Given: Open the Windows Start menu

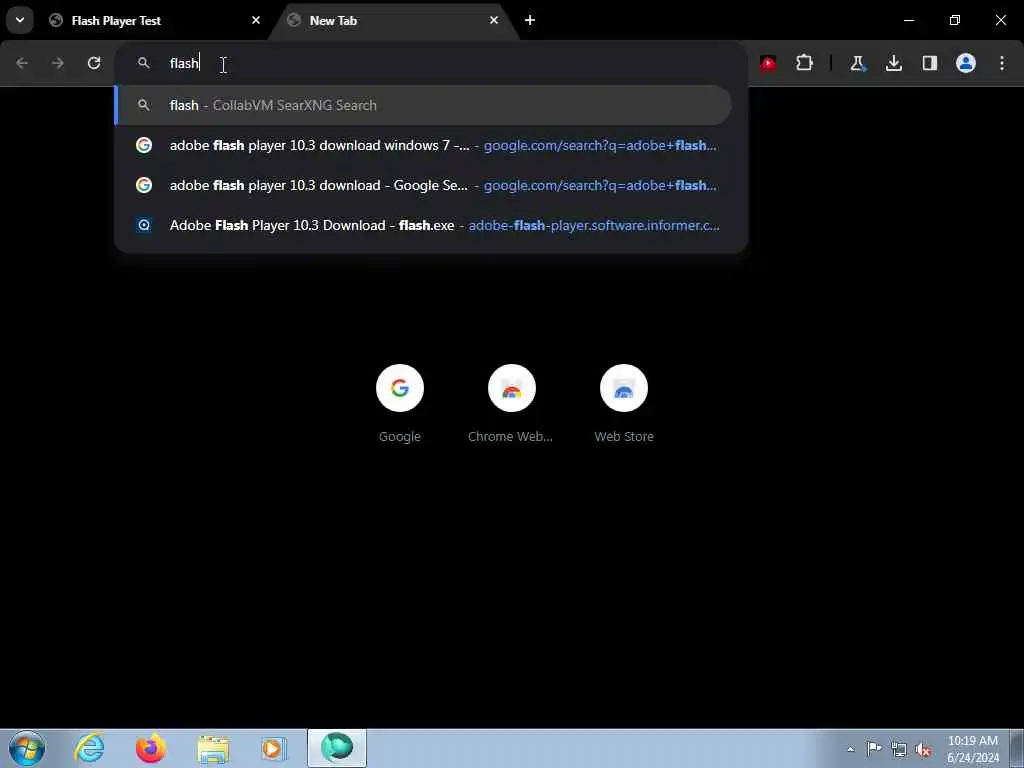Looking at the screenshot, I should (x=27, y=748).
